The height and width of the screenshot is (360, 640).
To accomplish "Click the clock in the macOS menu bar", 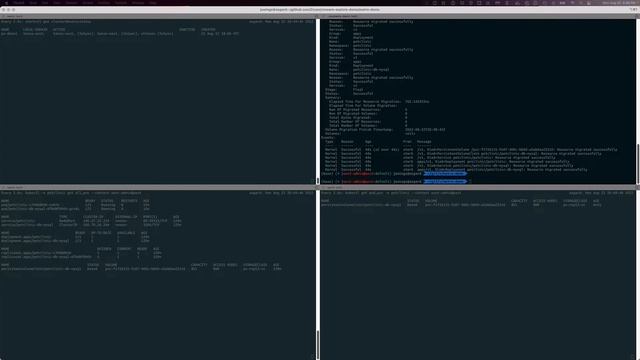I will point(619,2).
